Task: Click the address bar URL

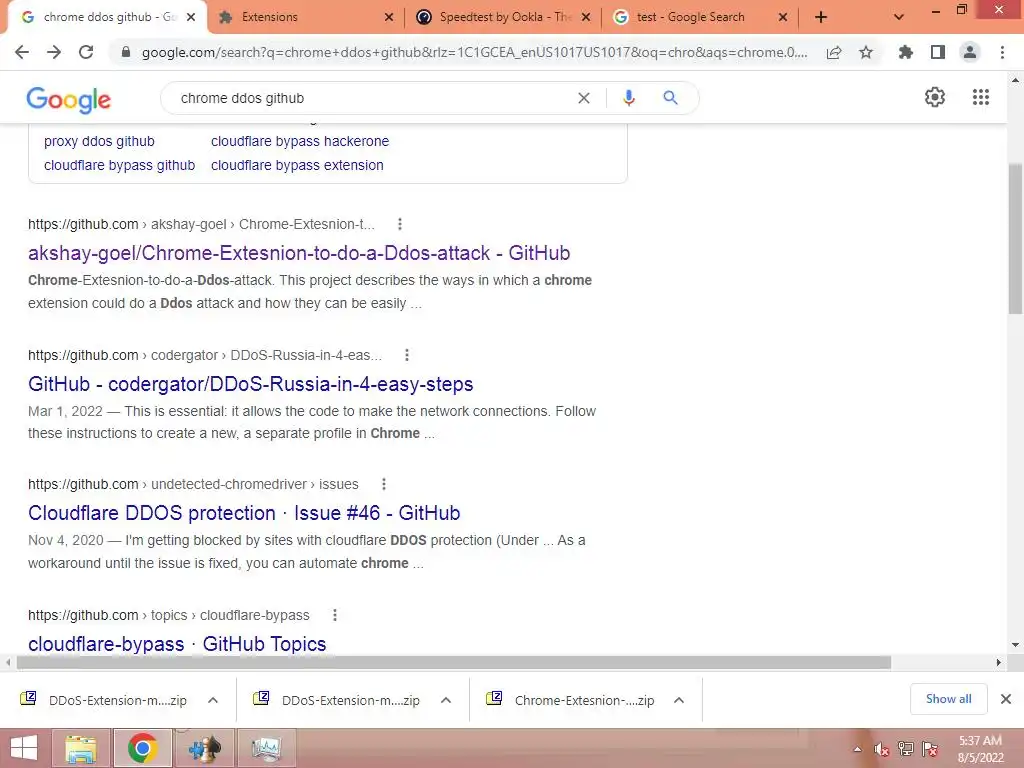Action: 475,52
